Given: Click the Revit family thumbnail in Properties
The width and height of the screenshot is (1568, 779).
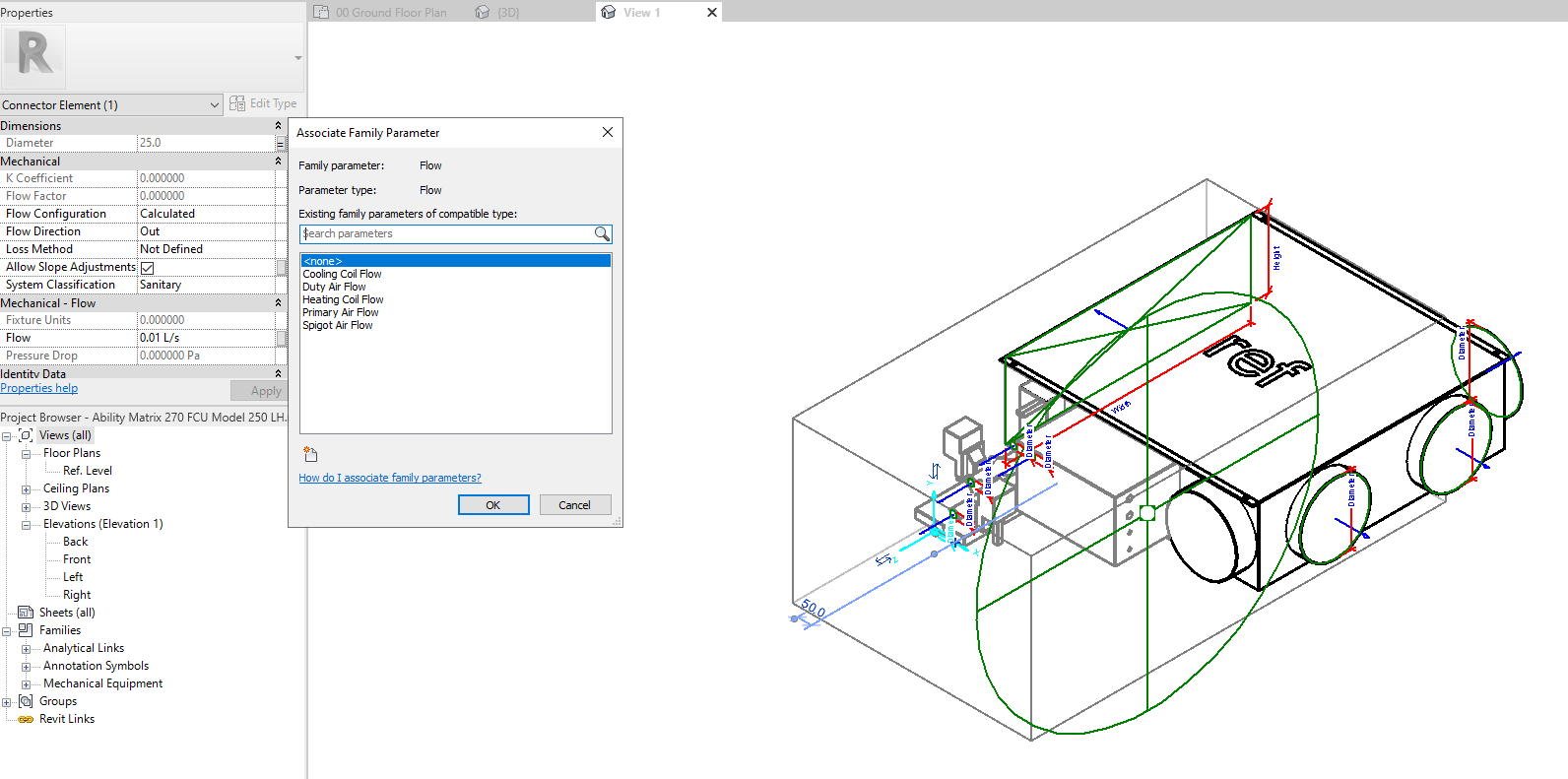Looking at the screenshot, I should coord(33,56).
